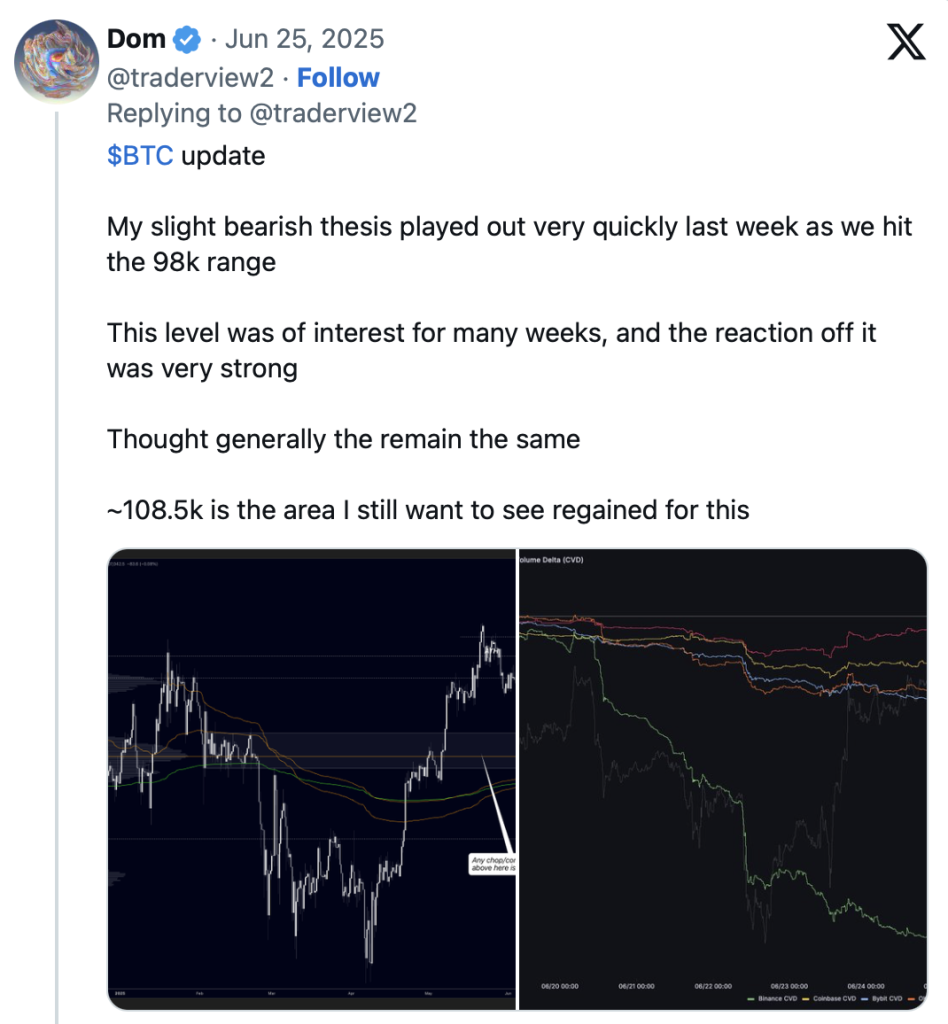Click the green Binance CVD legend marker
948x1024 pixels.
click(751, 999)
